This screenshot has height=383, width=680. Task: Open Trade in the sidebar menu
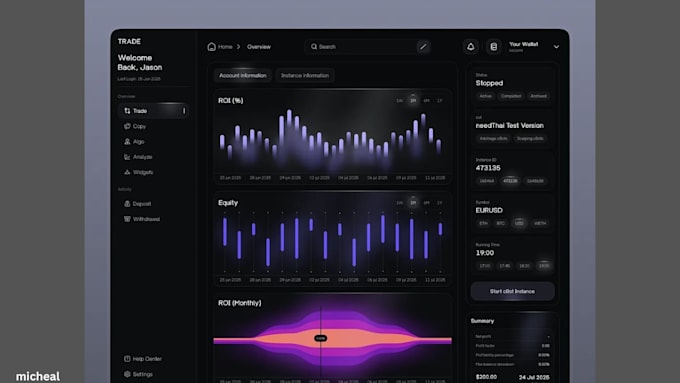153,111
